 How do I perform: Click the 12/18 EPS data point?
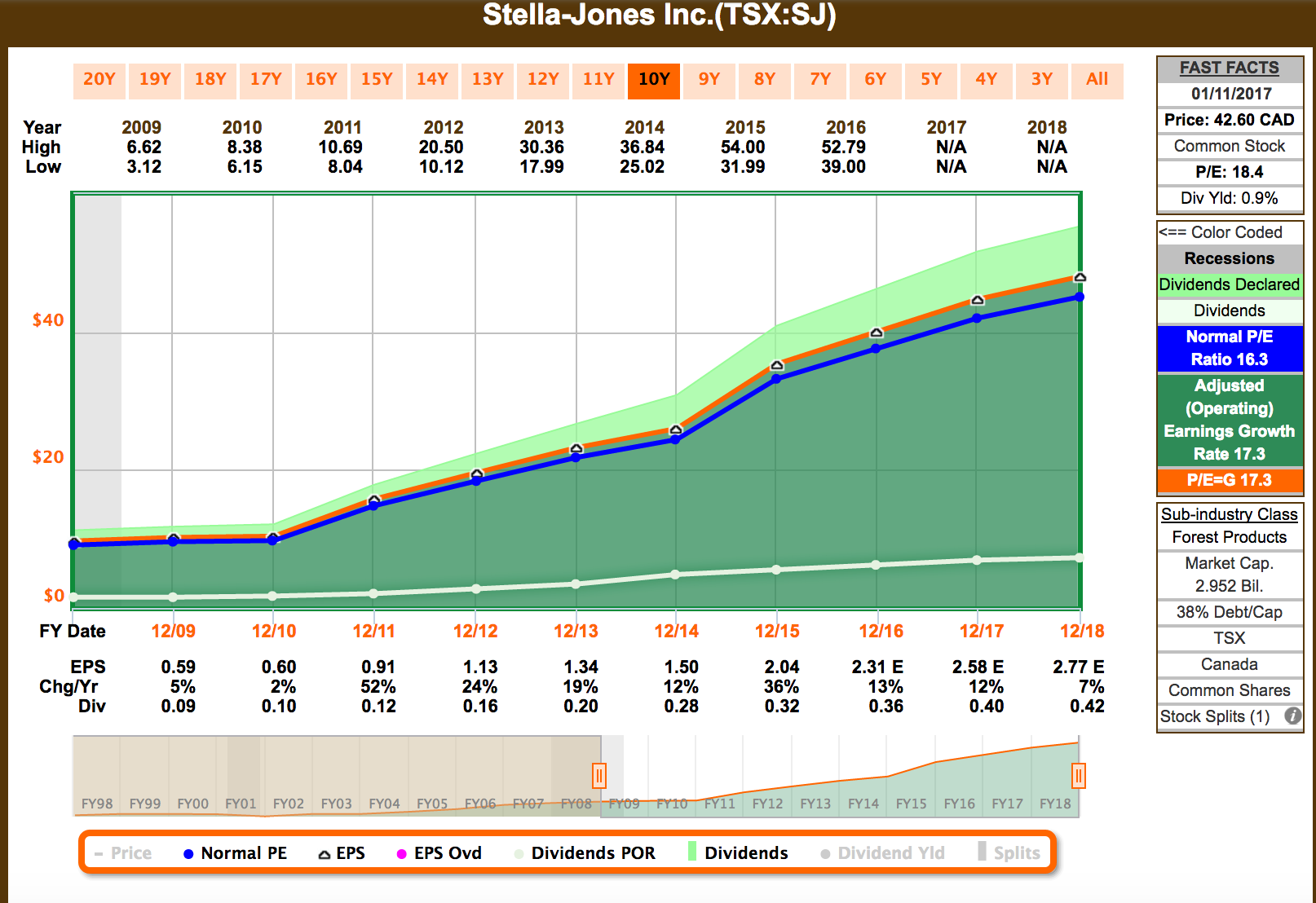[x=1080, y=278]
